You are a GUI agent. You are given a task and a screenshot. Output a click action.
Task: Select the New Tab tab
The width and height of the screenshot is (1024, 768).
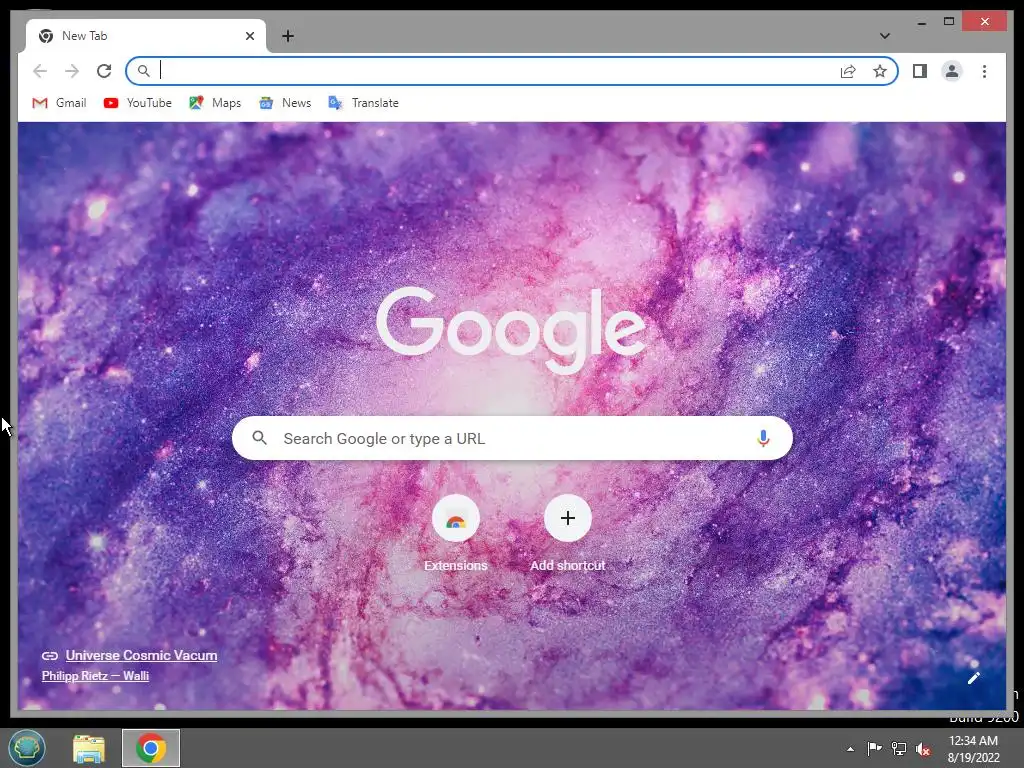[146, 36]
